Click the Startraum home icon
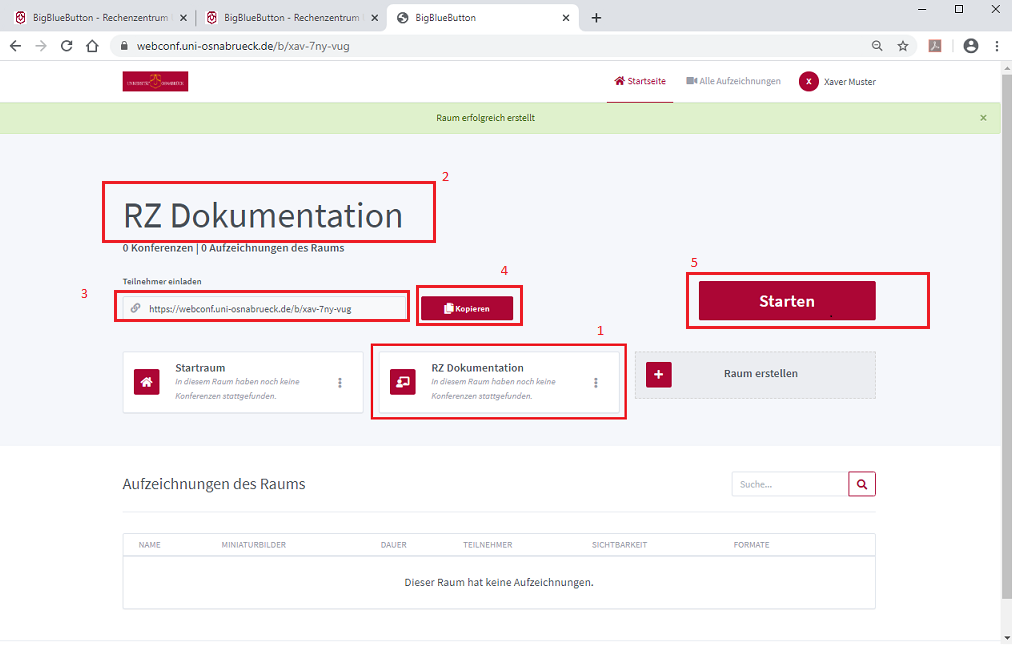The image size is (1012, 645). 147,382
